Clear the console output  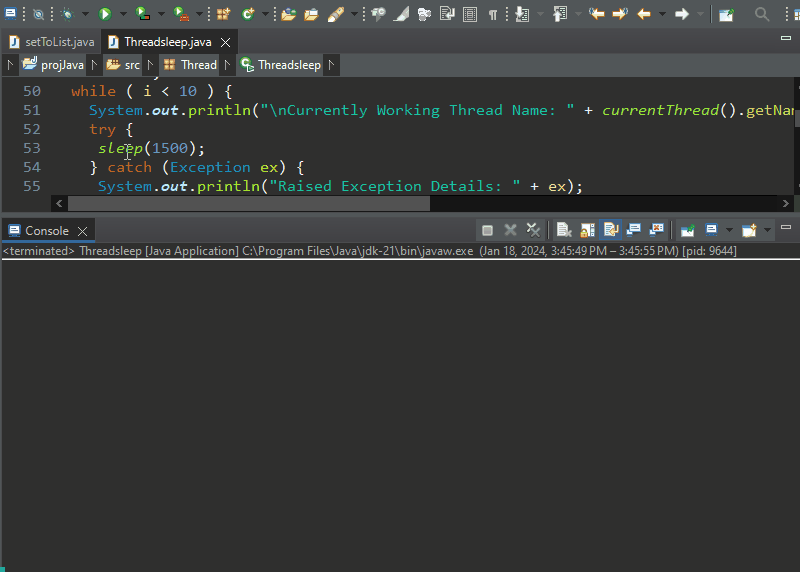(x=564, y=230)
